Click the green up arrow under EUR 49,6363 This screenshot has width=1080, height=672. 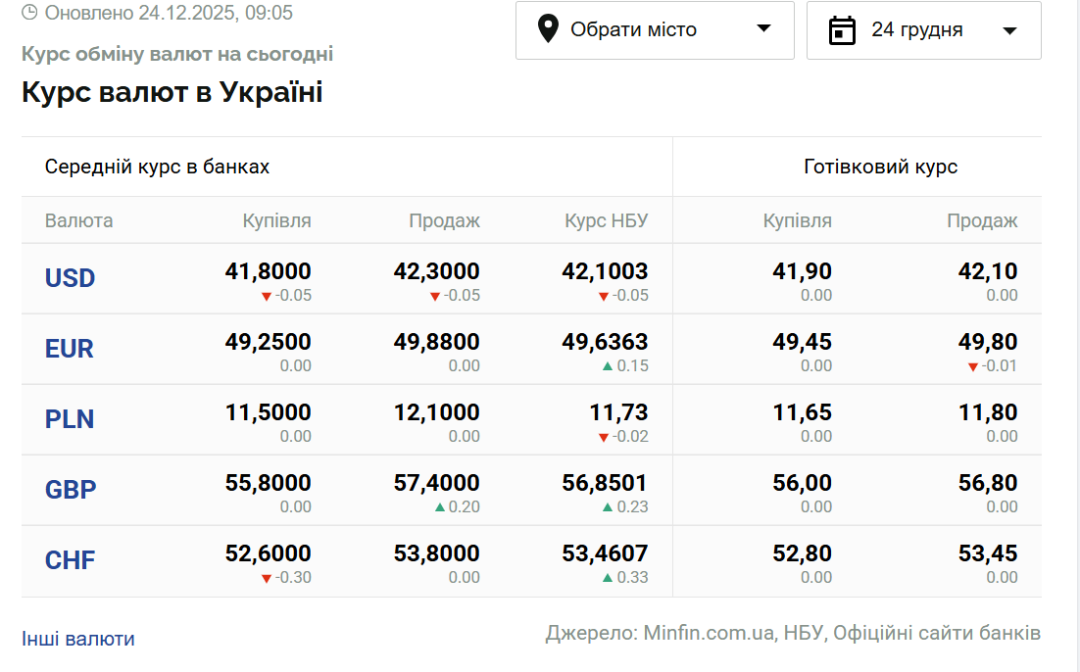pyautogui.click(x=607, y=366)
